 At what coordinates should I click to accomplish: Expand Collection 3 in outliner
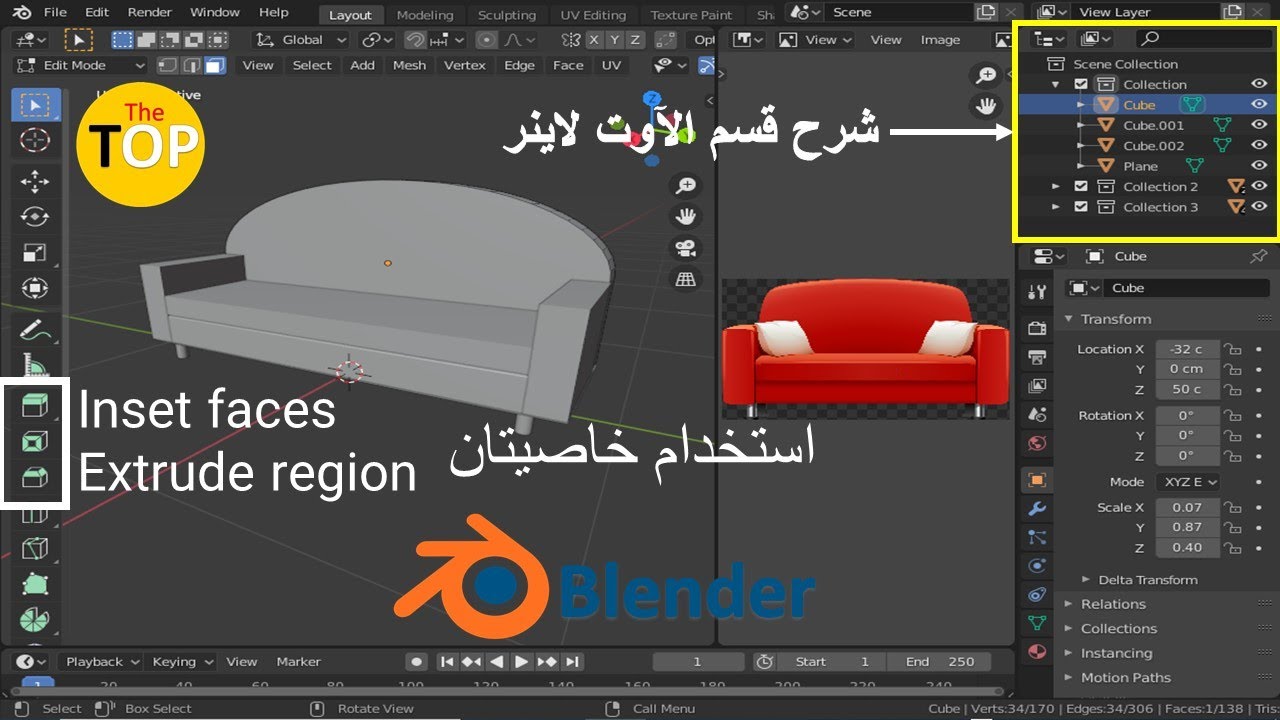click(1056, 207)
